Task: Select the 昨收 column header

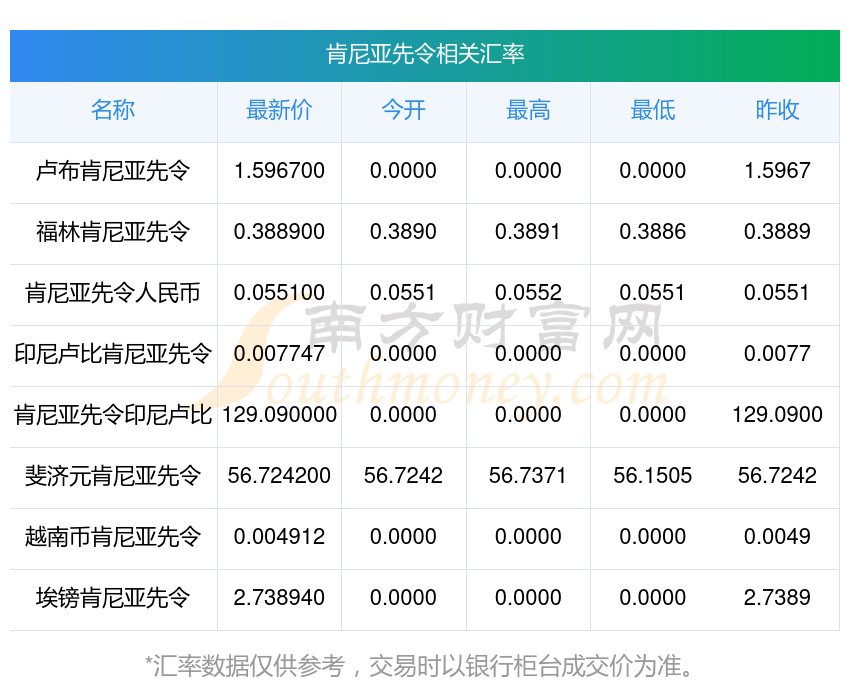Action: (x=777, y=111)
